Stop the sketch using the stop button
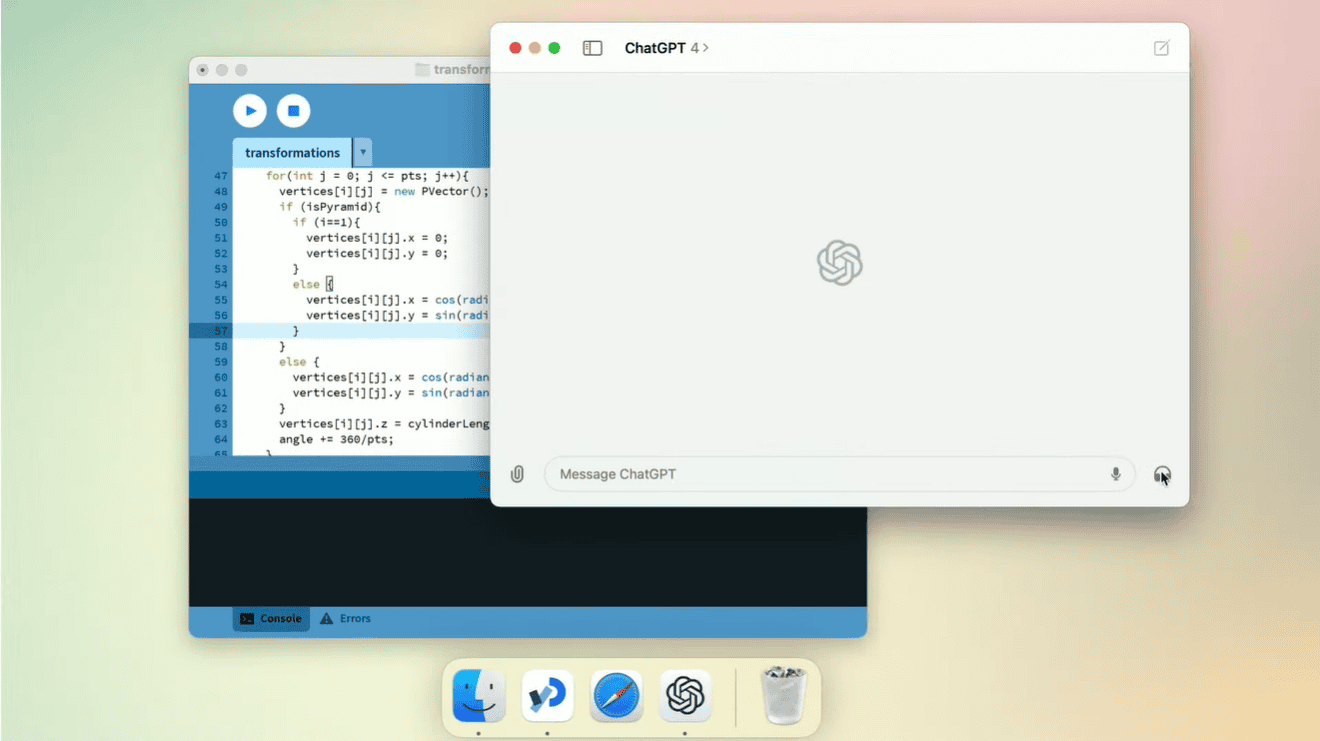Image resolution: width=1320 pixels, height=741 pixels. click(x=293, y=110)
